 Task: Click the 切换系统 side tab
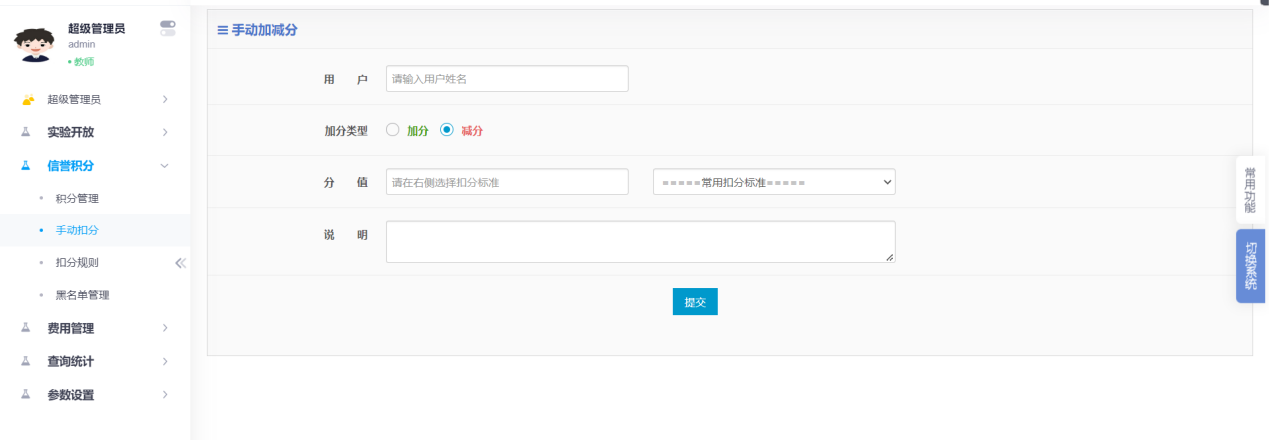click(1250, 266)
